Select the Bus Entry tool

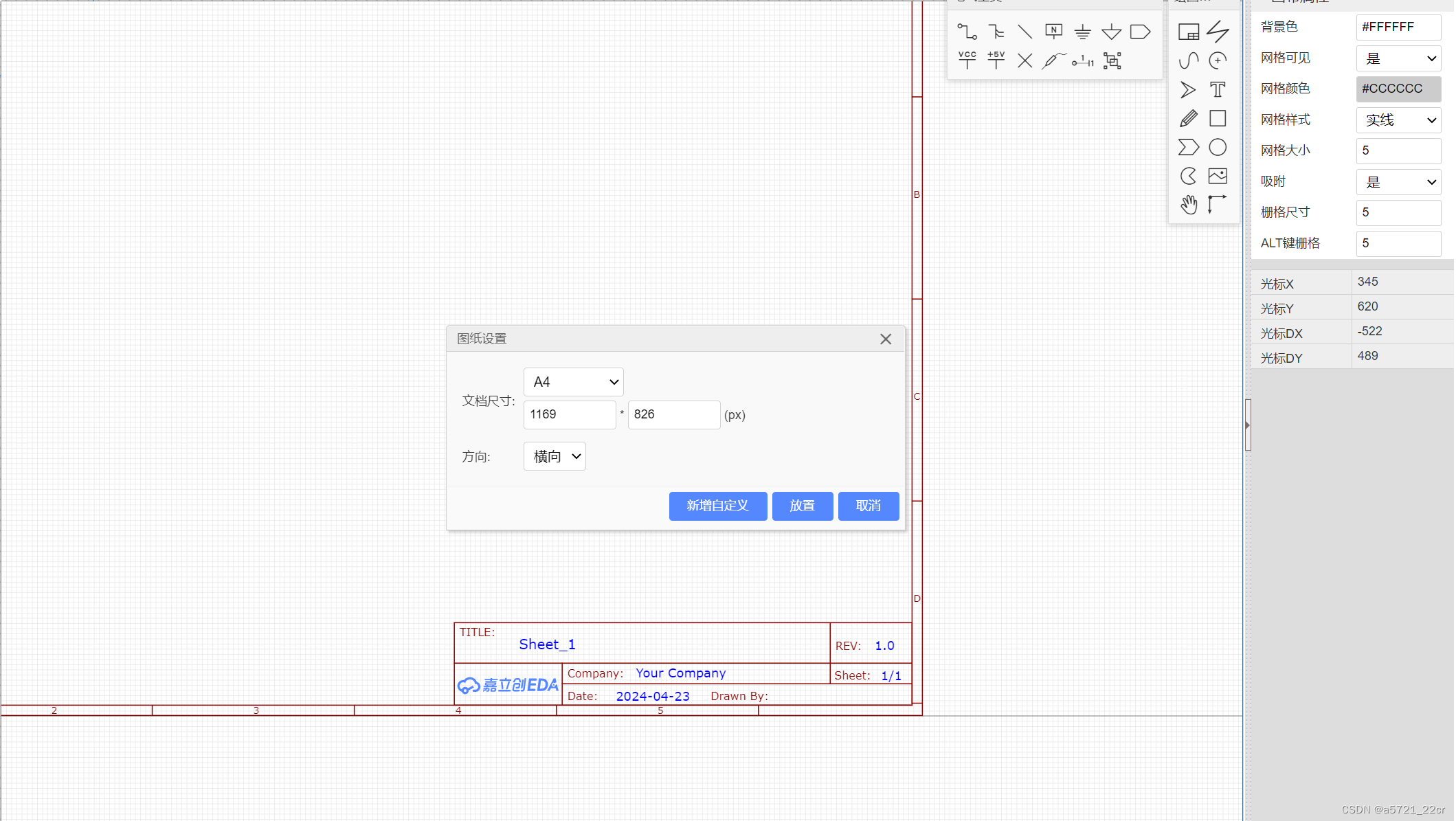[x=1024, y=32]
